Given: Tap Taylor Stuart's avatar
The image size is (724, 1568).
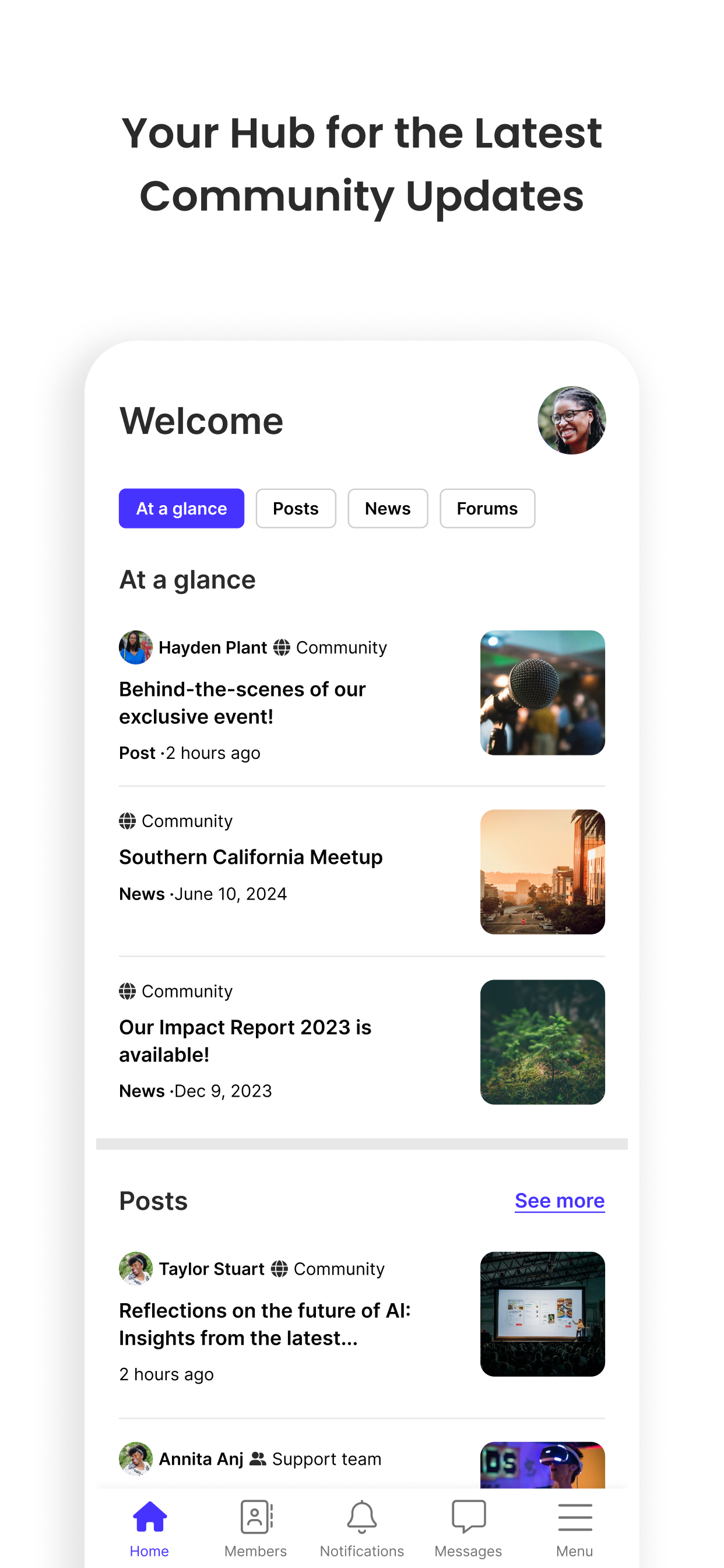Looking at the screenshot, I should (x=135, y=1269).
